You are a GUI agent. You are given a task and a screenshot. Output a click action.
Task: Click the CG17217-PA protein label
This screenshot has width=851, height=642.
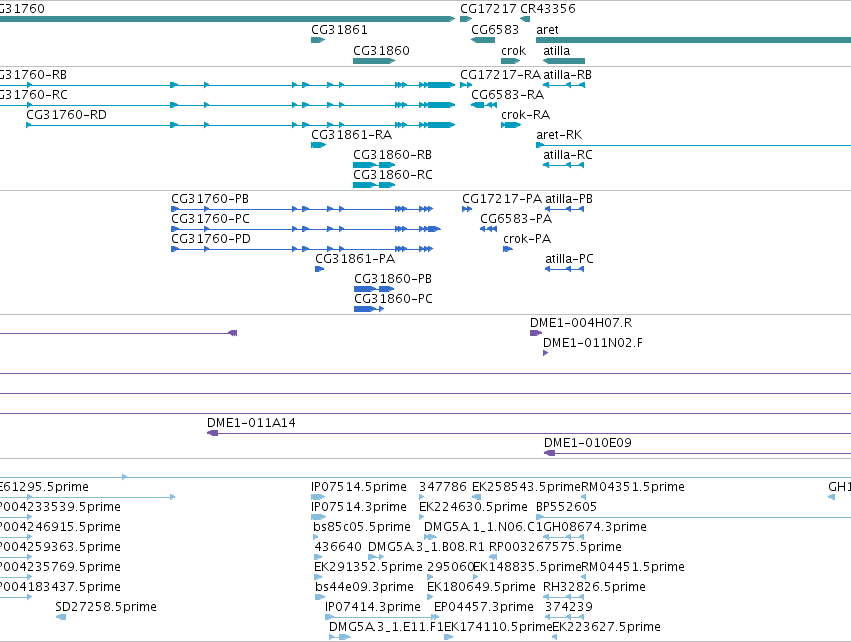[x=502, y=199]
